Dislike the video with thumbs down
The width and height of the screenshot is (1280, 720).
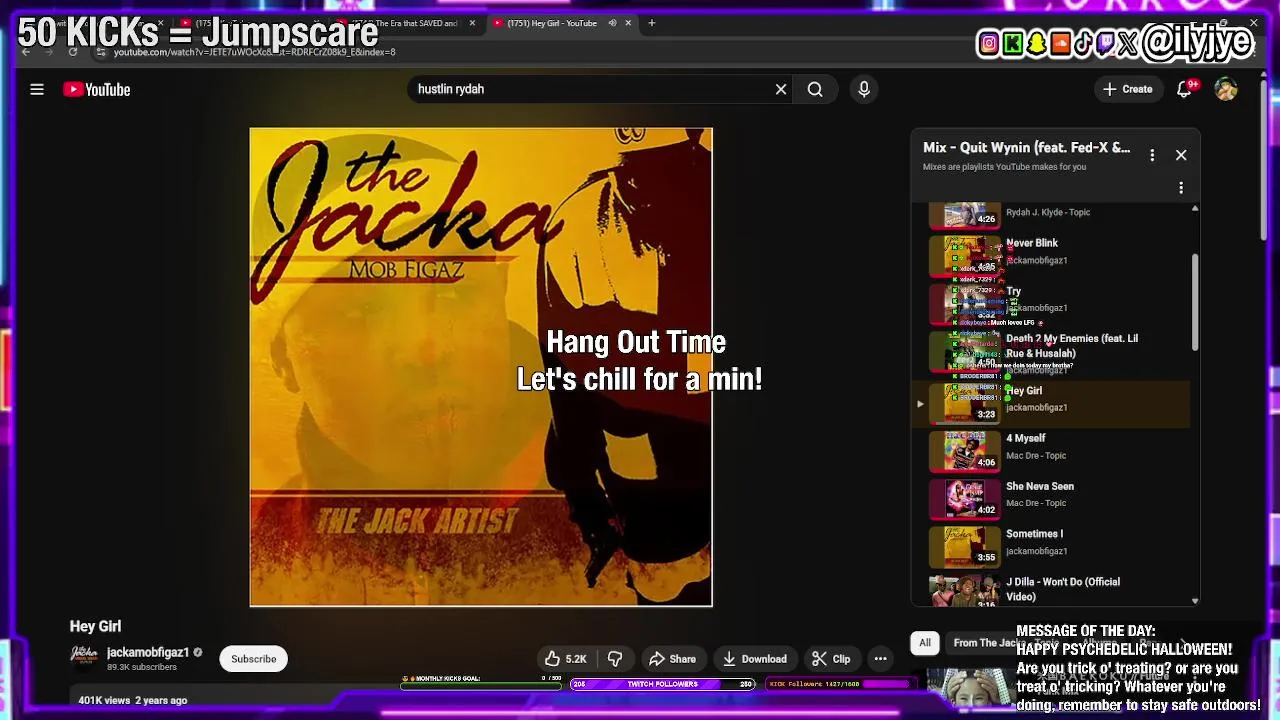click(x=615, y=659)
